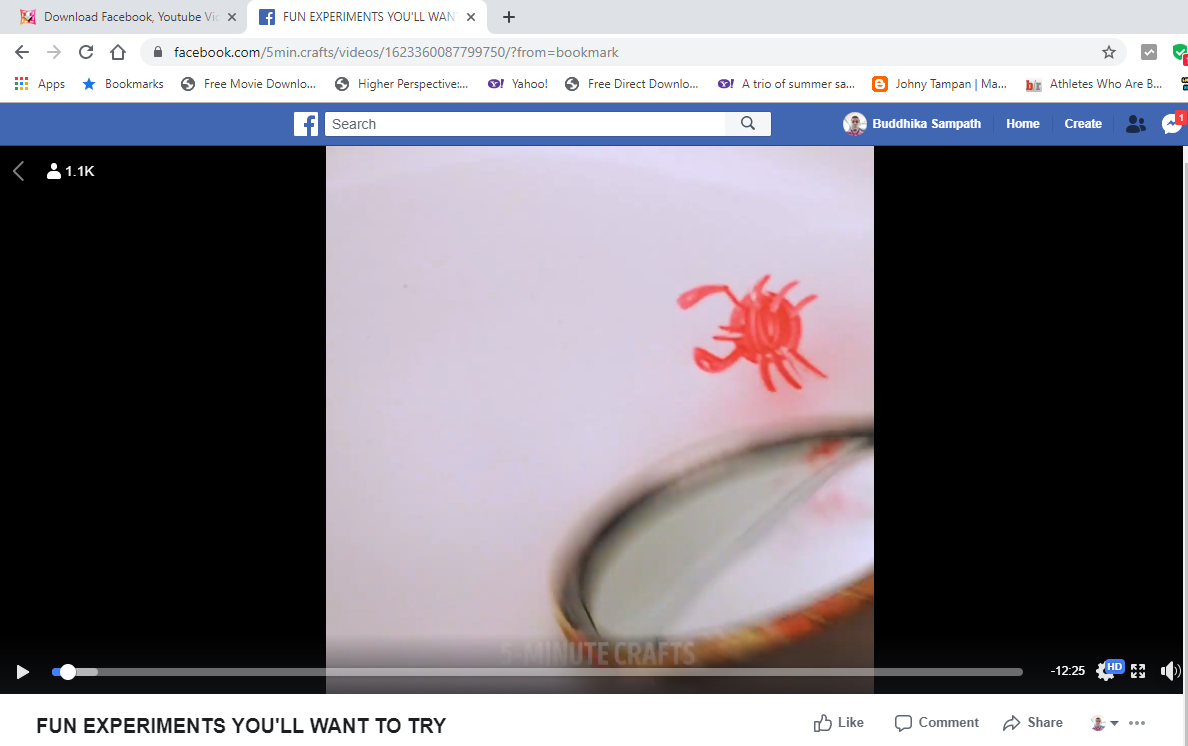Play the video
This screenshot has width=1188, height=746.
click(x=23, y=672)
